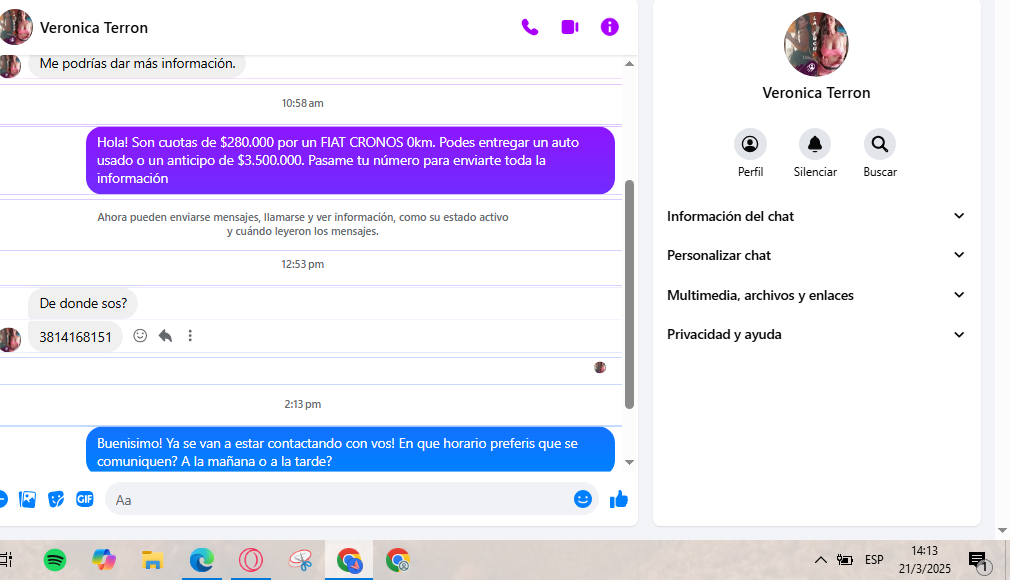This screenshot has width=1010, height=580.
Task: Click sender avatar beside 3814168151
Action: 9,339
